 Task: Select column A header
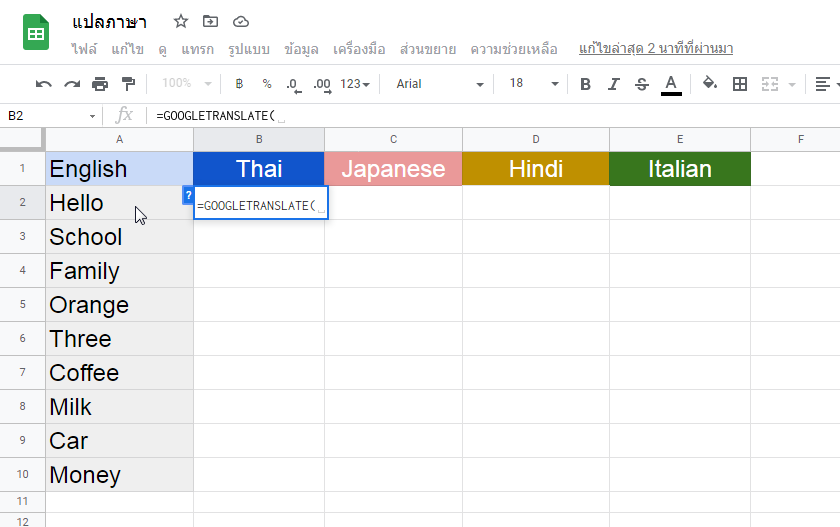point(119,139)
